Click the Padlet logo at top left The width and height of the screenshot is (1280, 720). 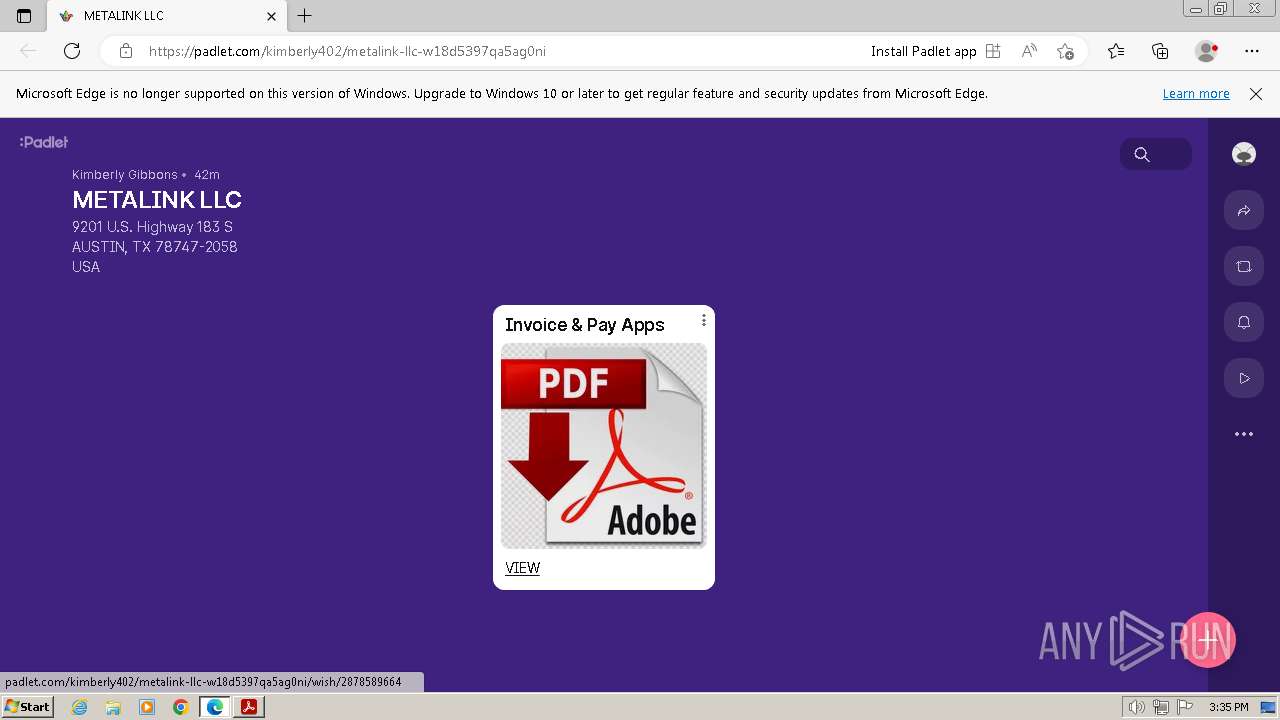point(44,142)
